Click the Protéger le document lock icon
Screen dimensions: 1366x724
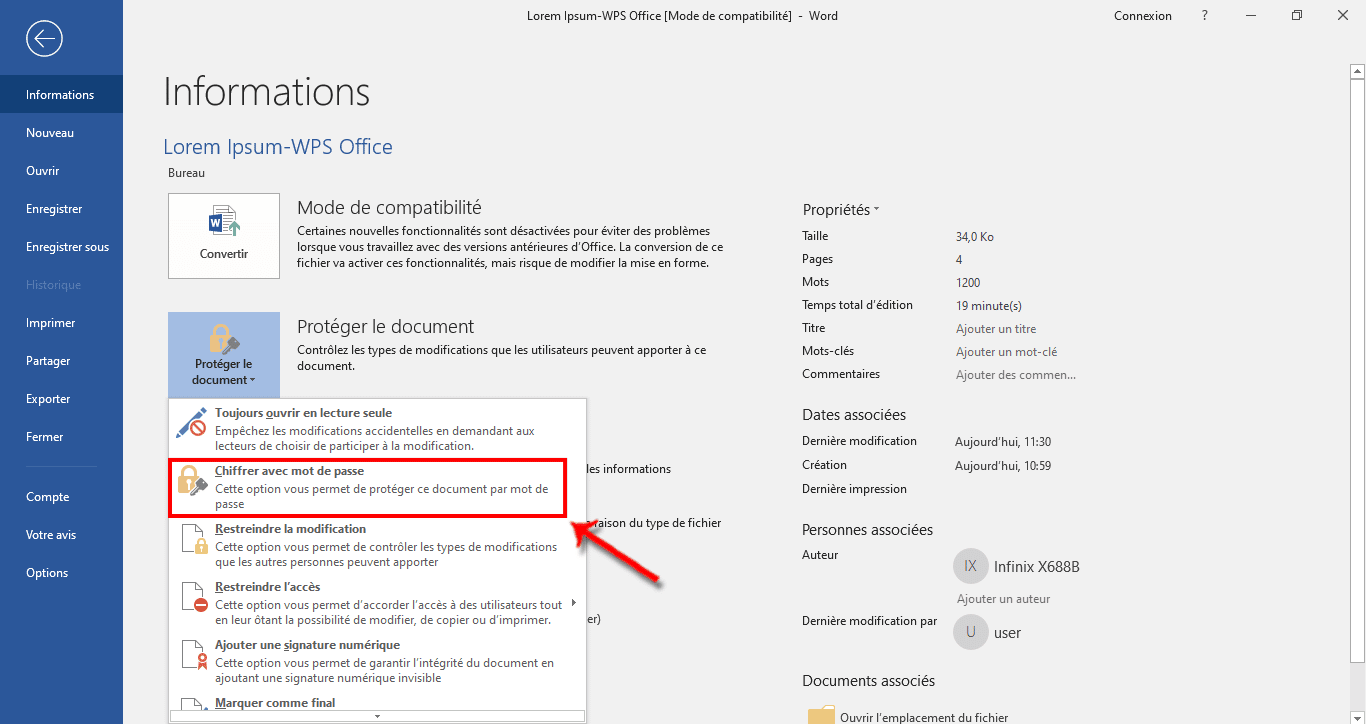(224, 338)
